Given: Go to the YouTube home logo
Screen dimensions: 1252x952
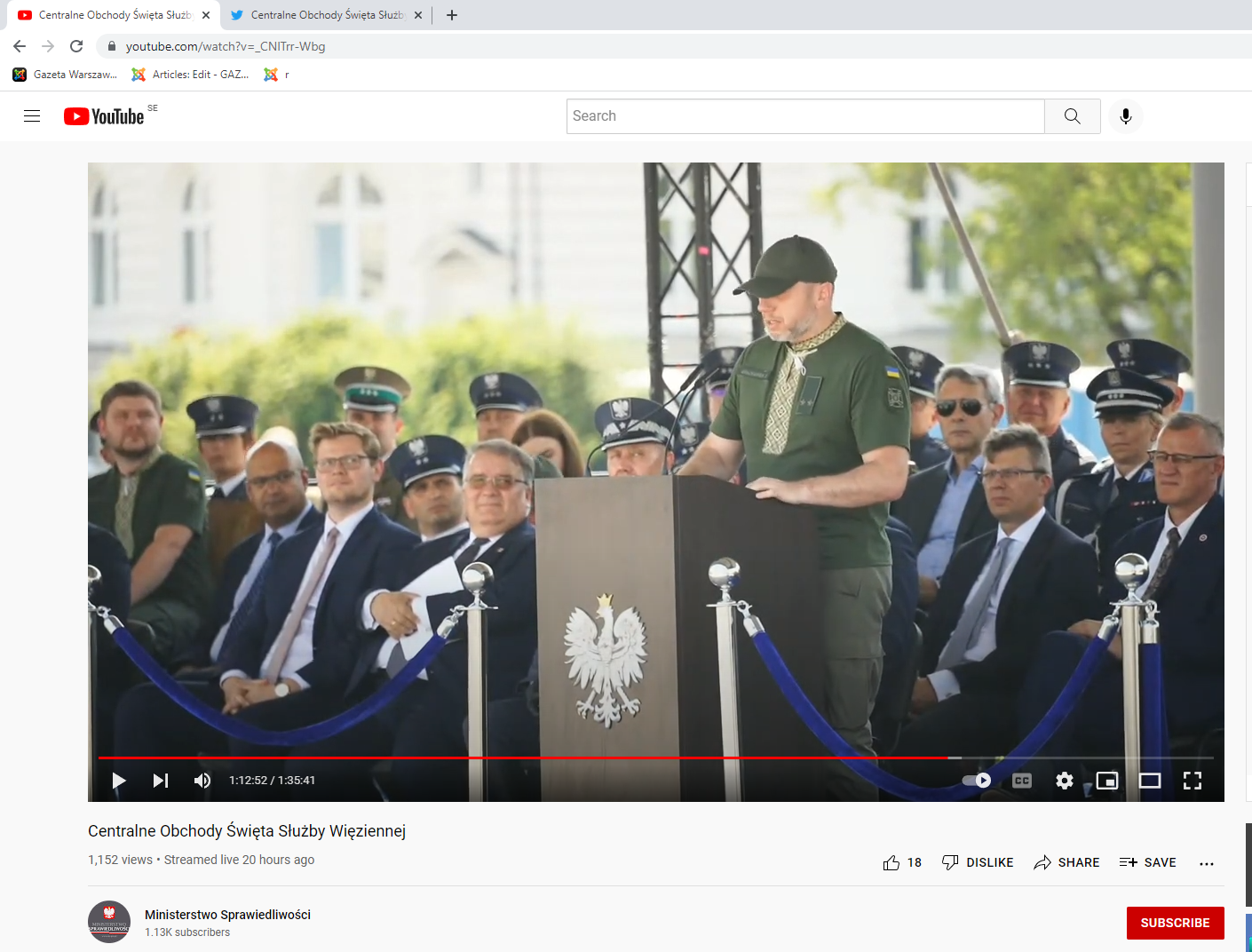Looking at the screenshot, I should point(104,116).
